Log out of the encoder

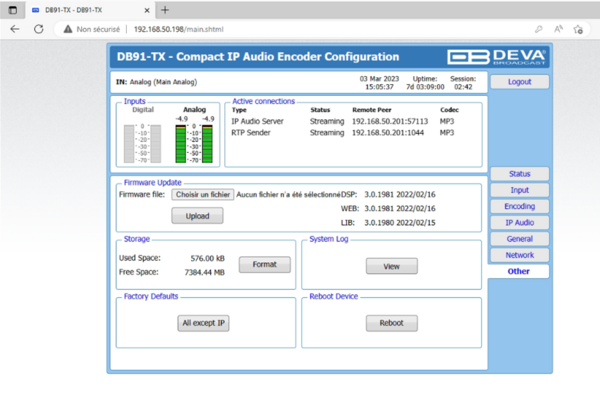point(519,82)
